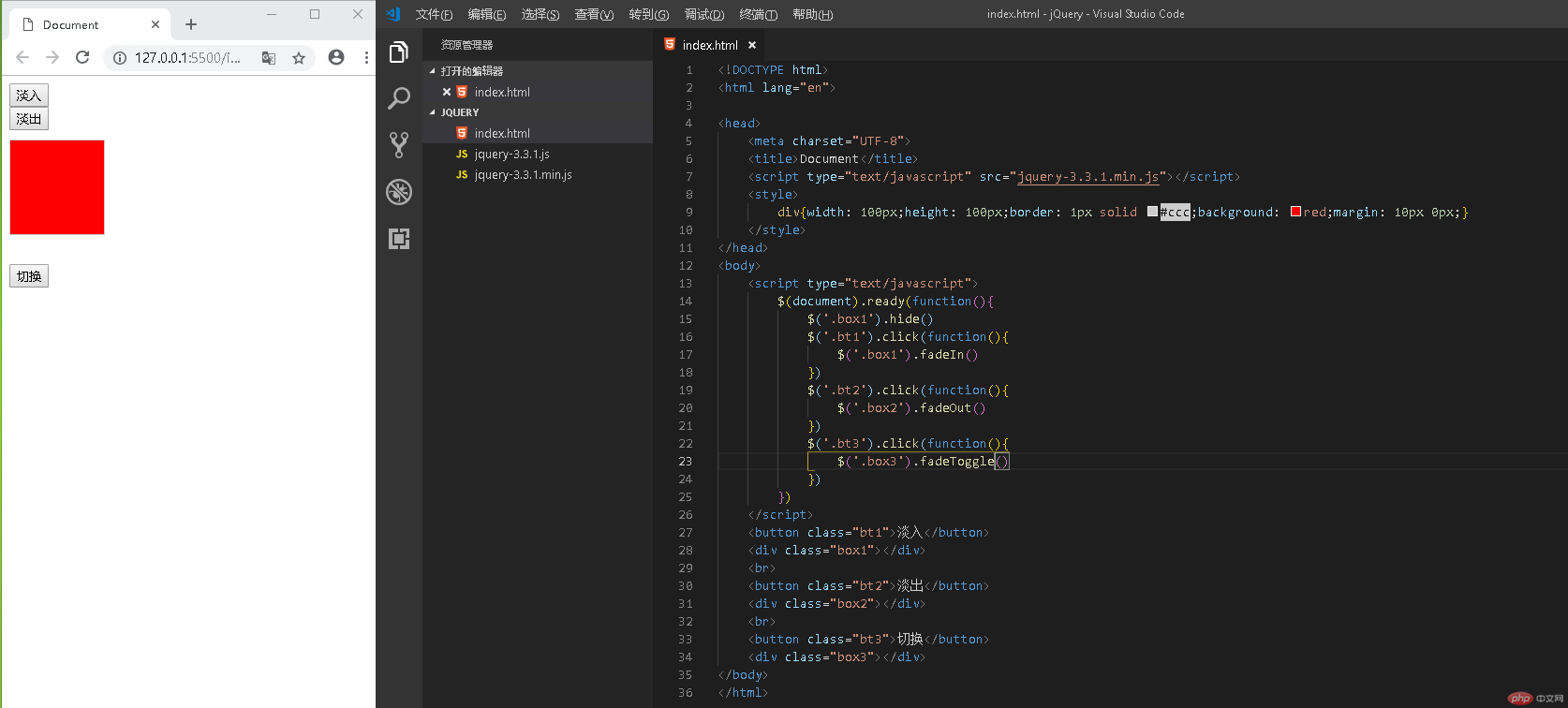Open the 终端(T) menu
Screen dimensions: 1568x708
click(759, 14)
